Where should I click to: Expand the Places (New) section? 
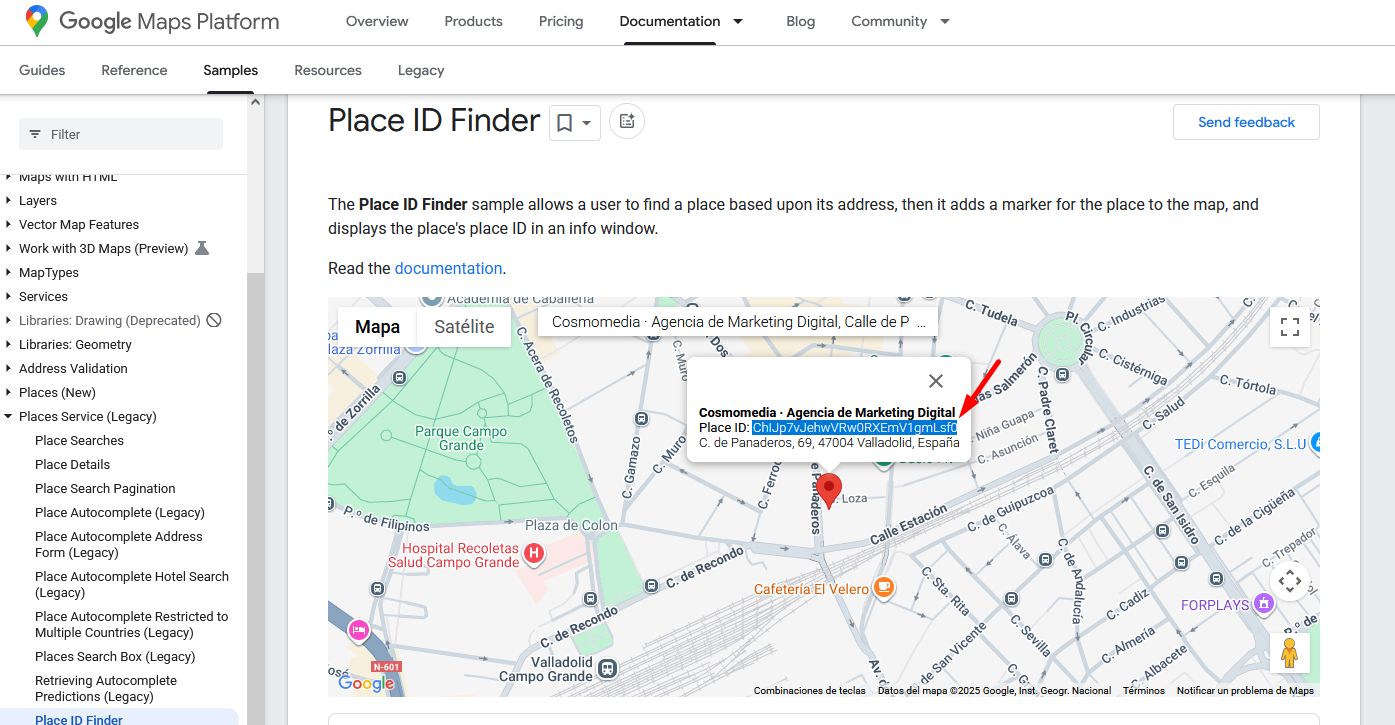point(9,393)
